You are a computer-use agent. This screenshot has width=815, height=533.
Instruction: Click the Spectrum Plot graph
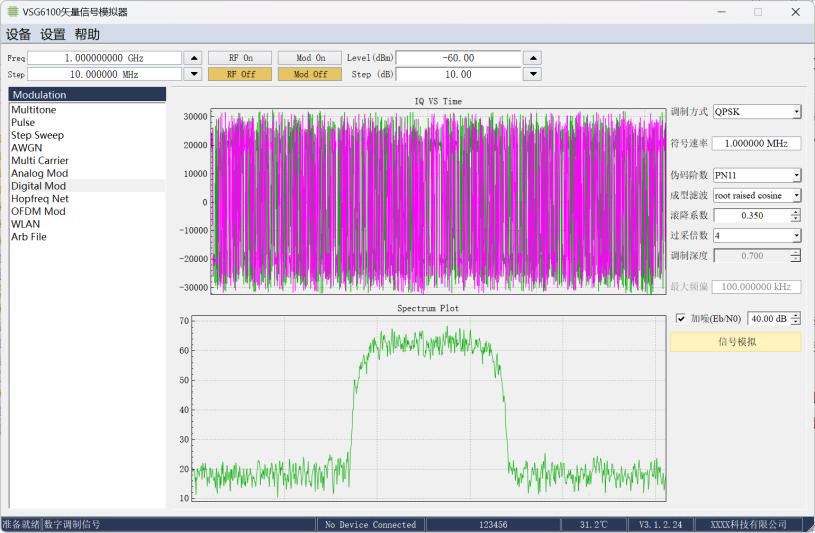(x=429, y=408)
